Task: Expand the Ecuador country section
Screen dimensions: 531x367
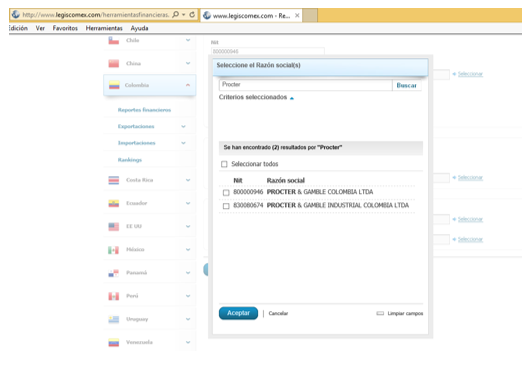Action: [188, 203]
